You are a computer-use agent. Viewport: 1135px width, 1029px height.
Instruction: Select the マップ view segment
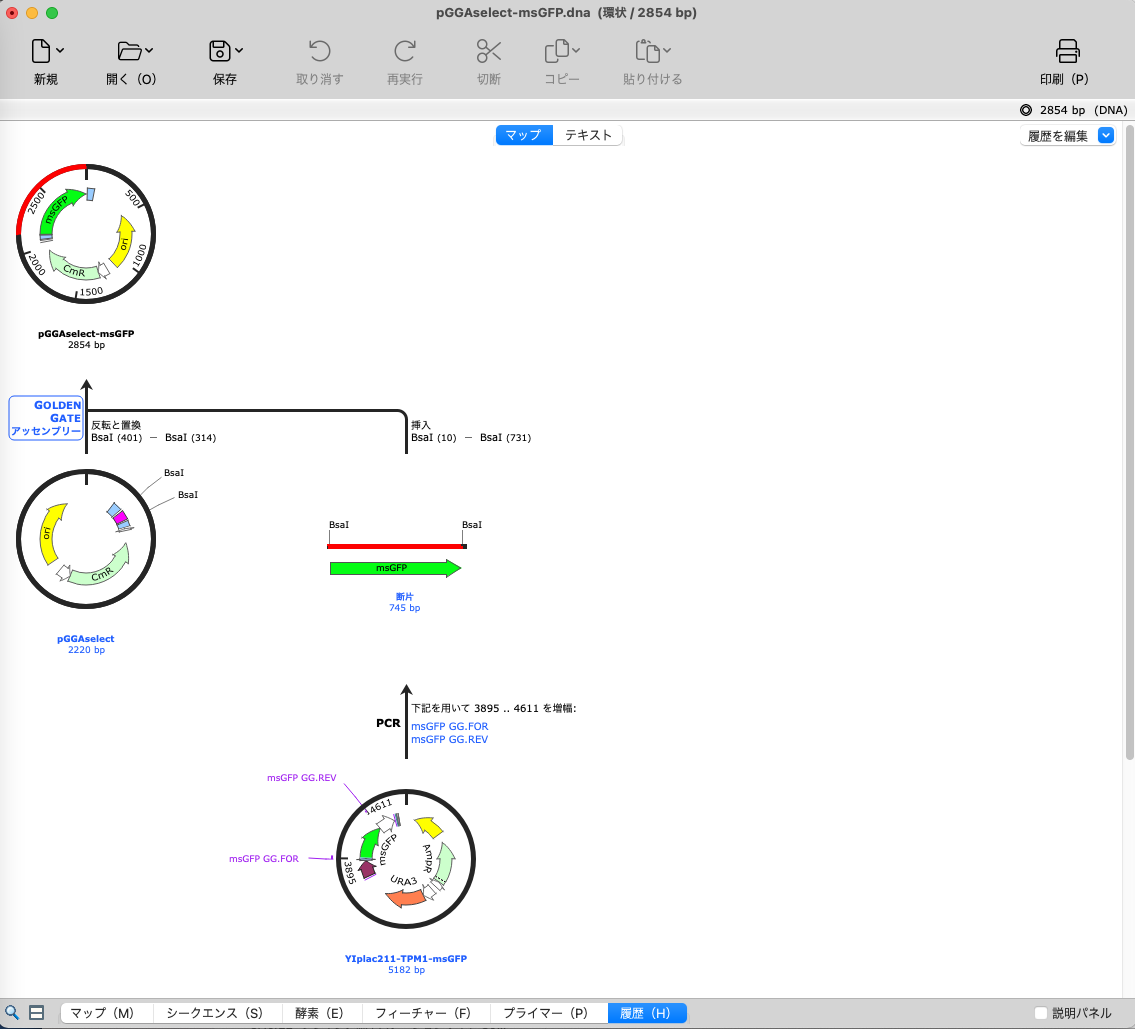(x=524, y=135)
